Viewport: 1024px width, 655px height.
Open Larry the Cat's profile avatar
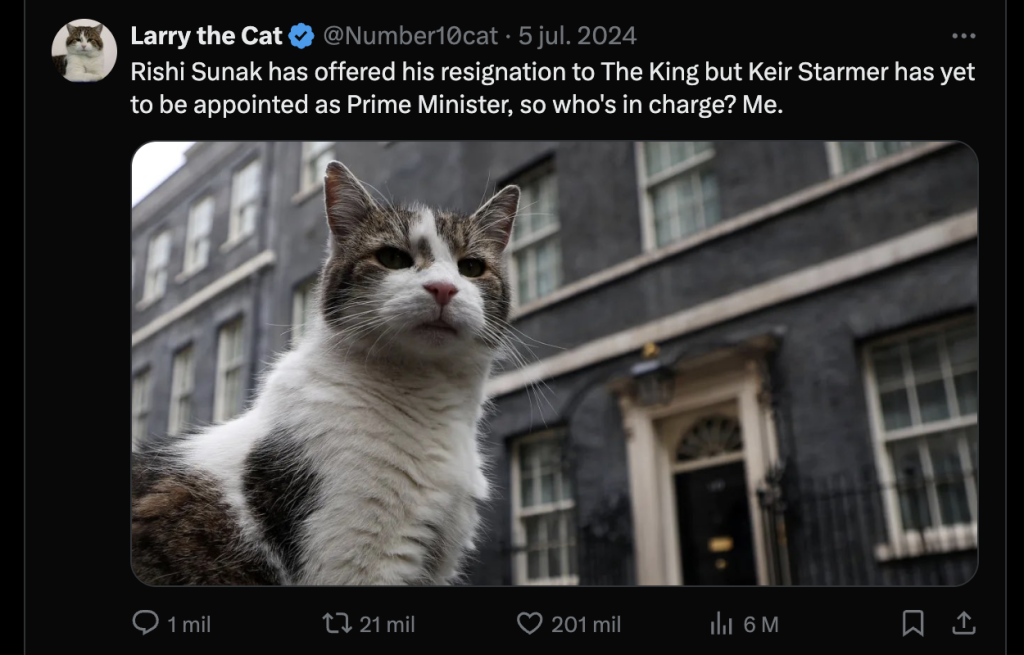click(x=84, y=50)
